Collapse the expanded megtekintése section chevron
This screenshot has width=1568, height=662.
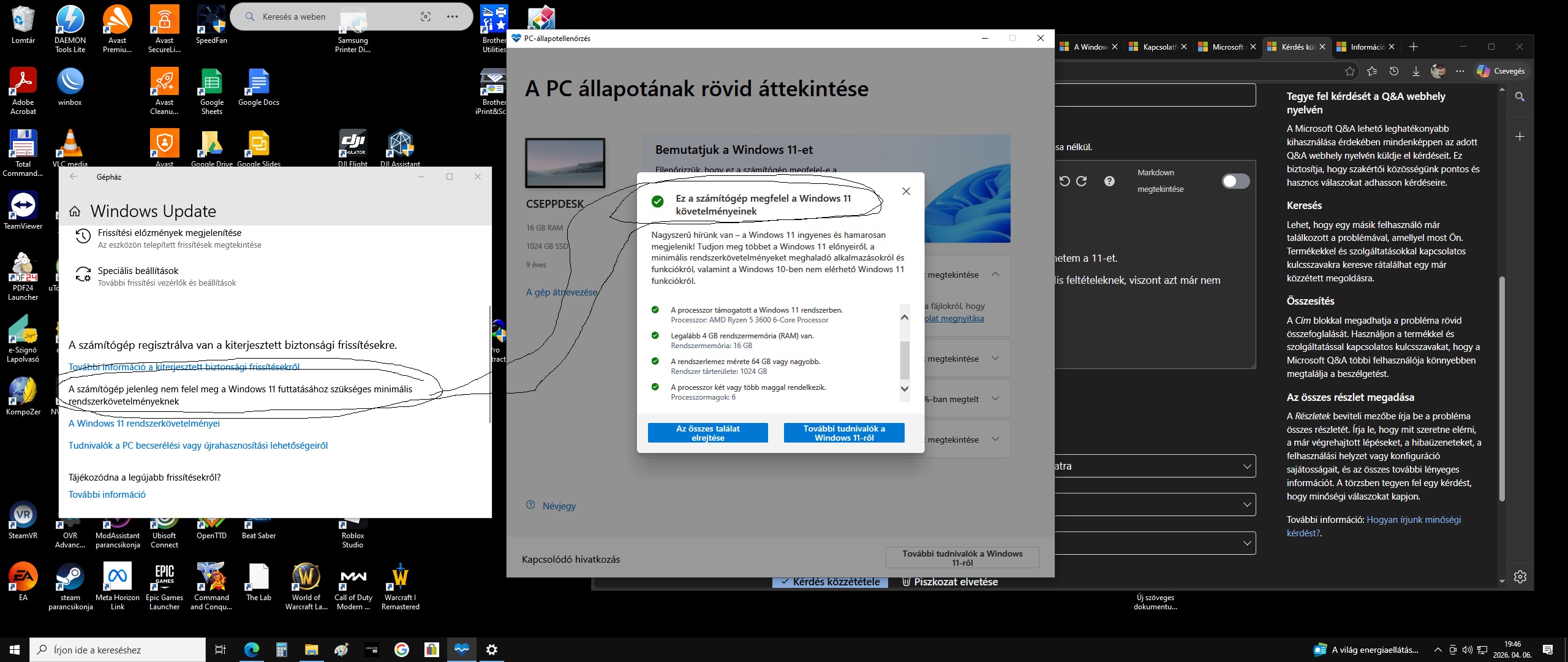point(995,274)
